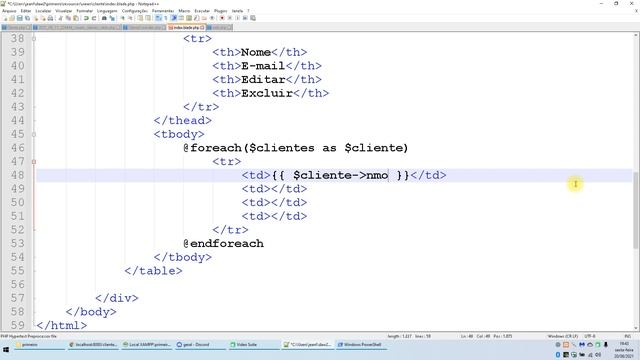640x360 pixels.
Task: Open the Ferramentas menu
Action: (163, 11)
